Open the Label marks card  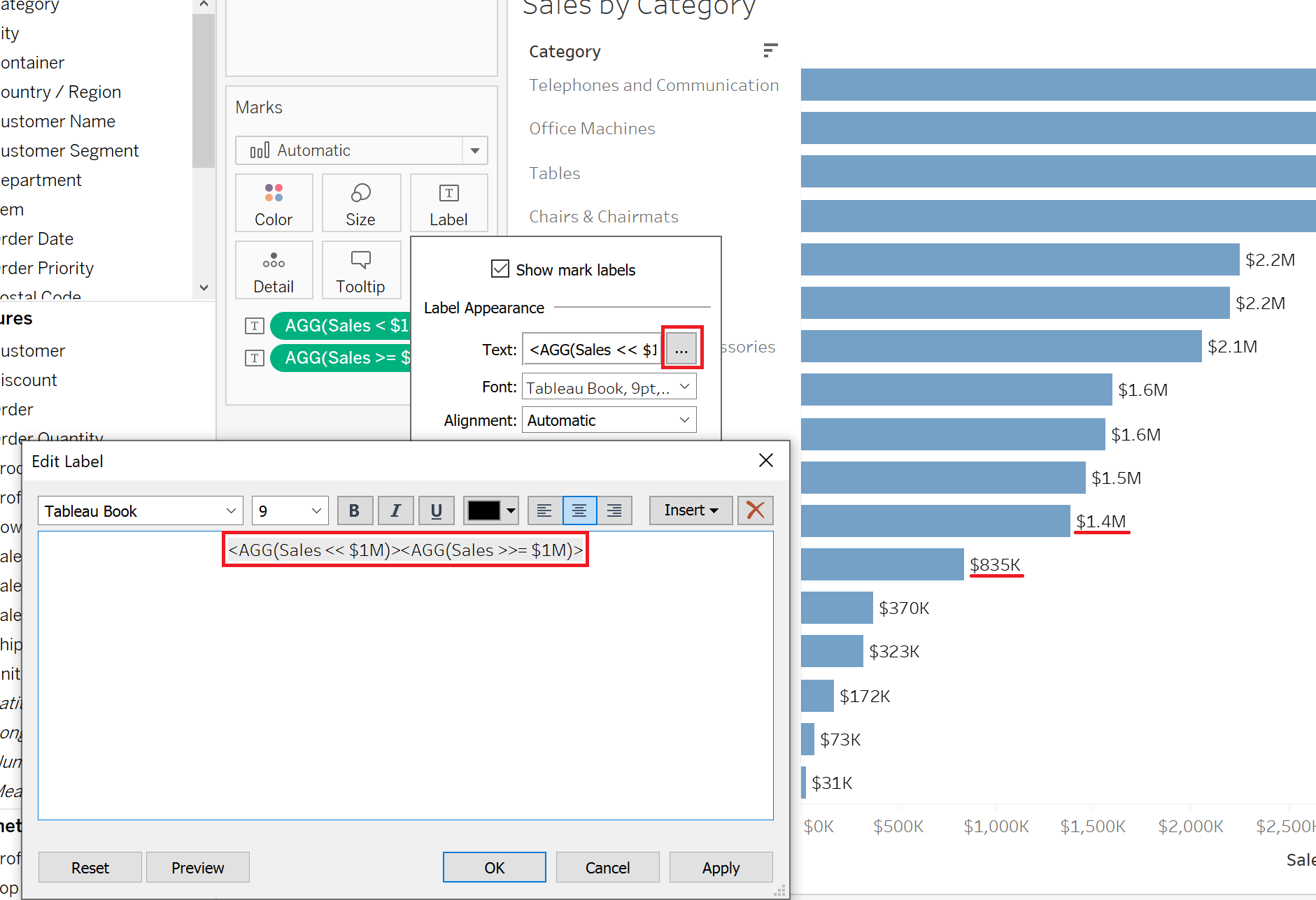point(448,203)
